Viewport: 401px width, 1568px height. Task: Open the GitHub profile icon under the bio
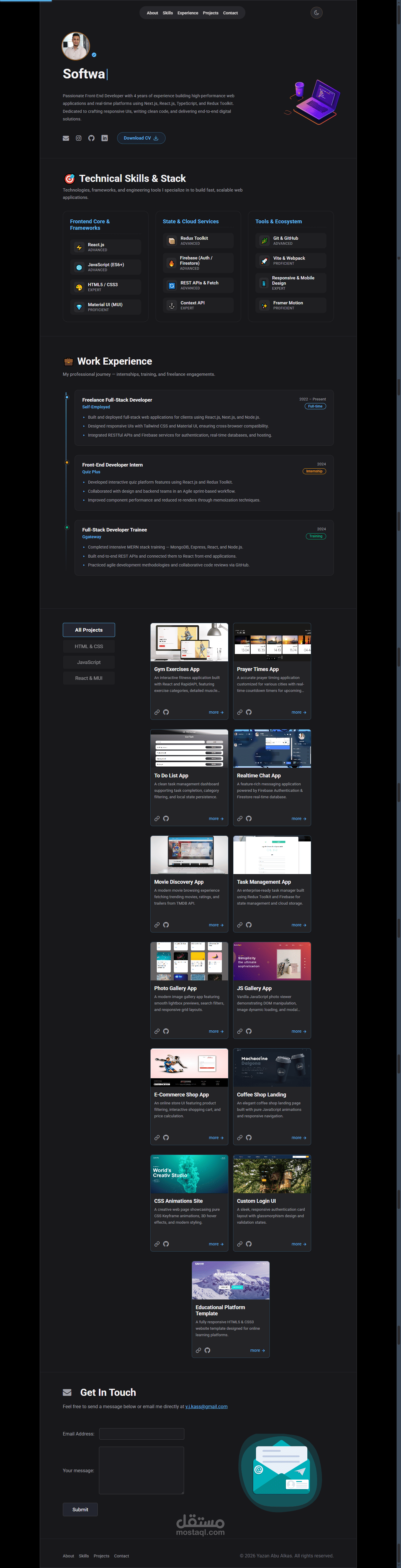(91, 138)
